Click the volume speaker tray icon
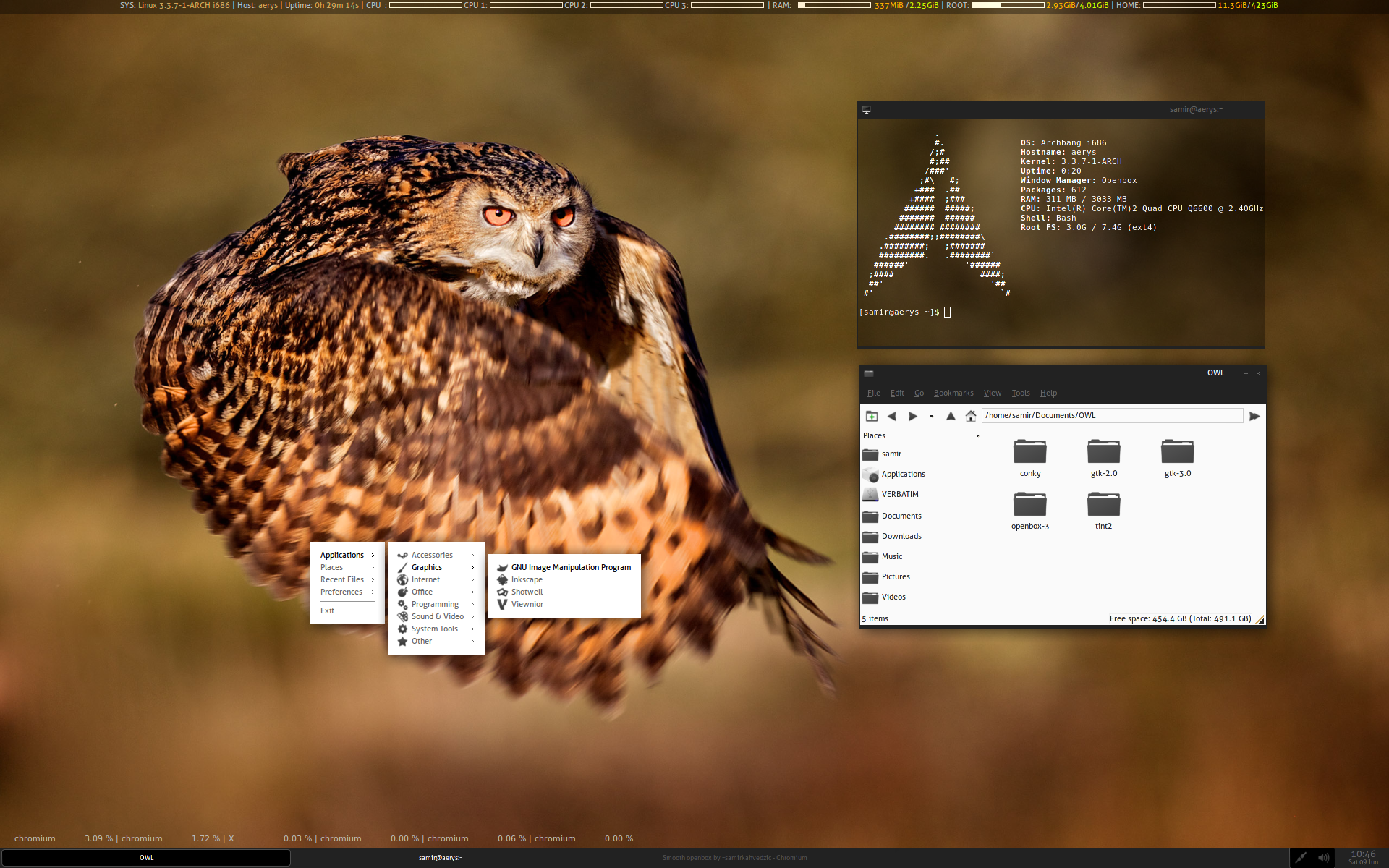 1323,858
